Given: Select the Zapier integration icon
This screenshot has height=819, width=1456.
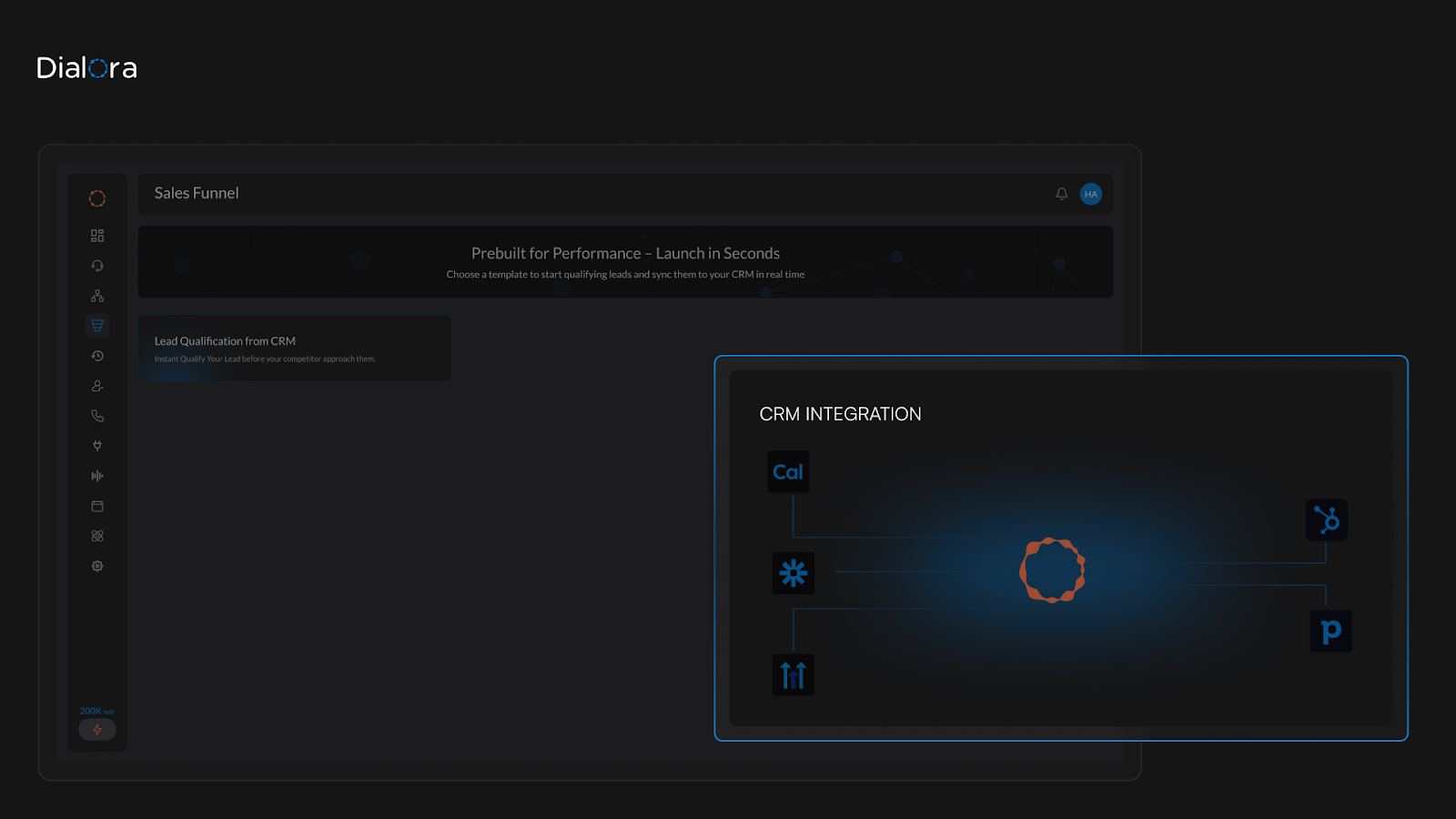Looking at the screenshot, I should click(793, 573).
